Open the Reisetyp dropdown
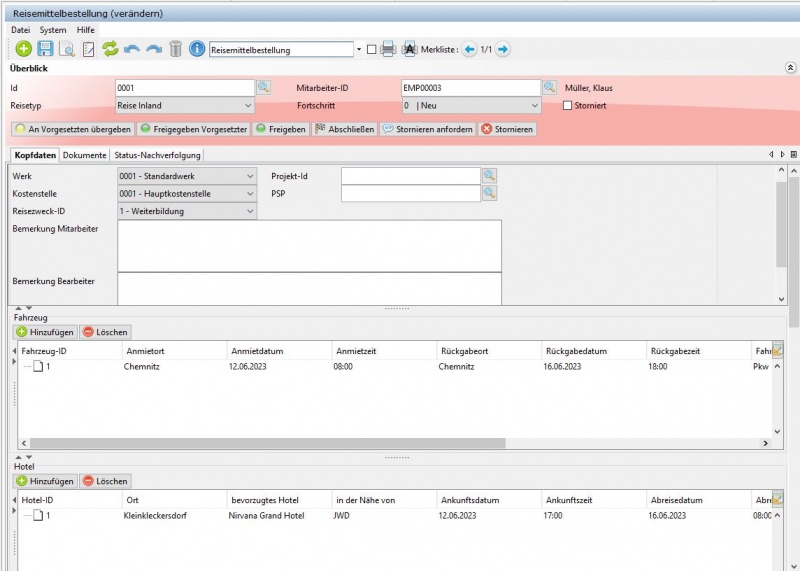Viewport: 800px width, 571px height. click(248, 106)
